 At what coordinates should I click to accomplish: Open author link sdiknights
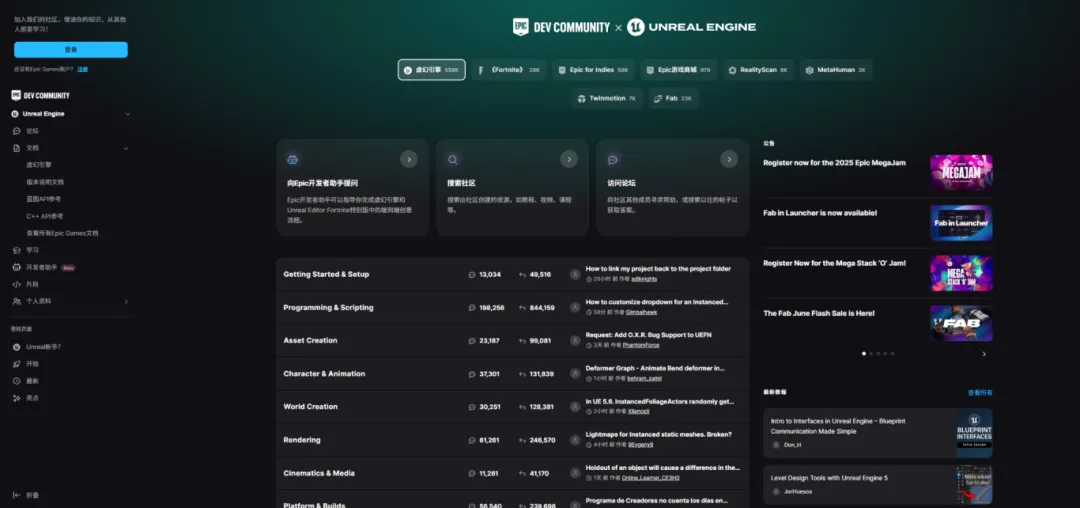pyautogui.click(x=644, y=279)
